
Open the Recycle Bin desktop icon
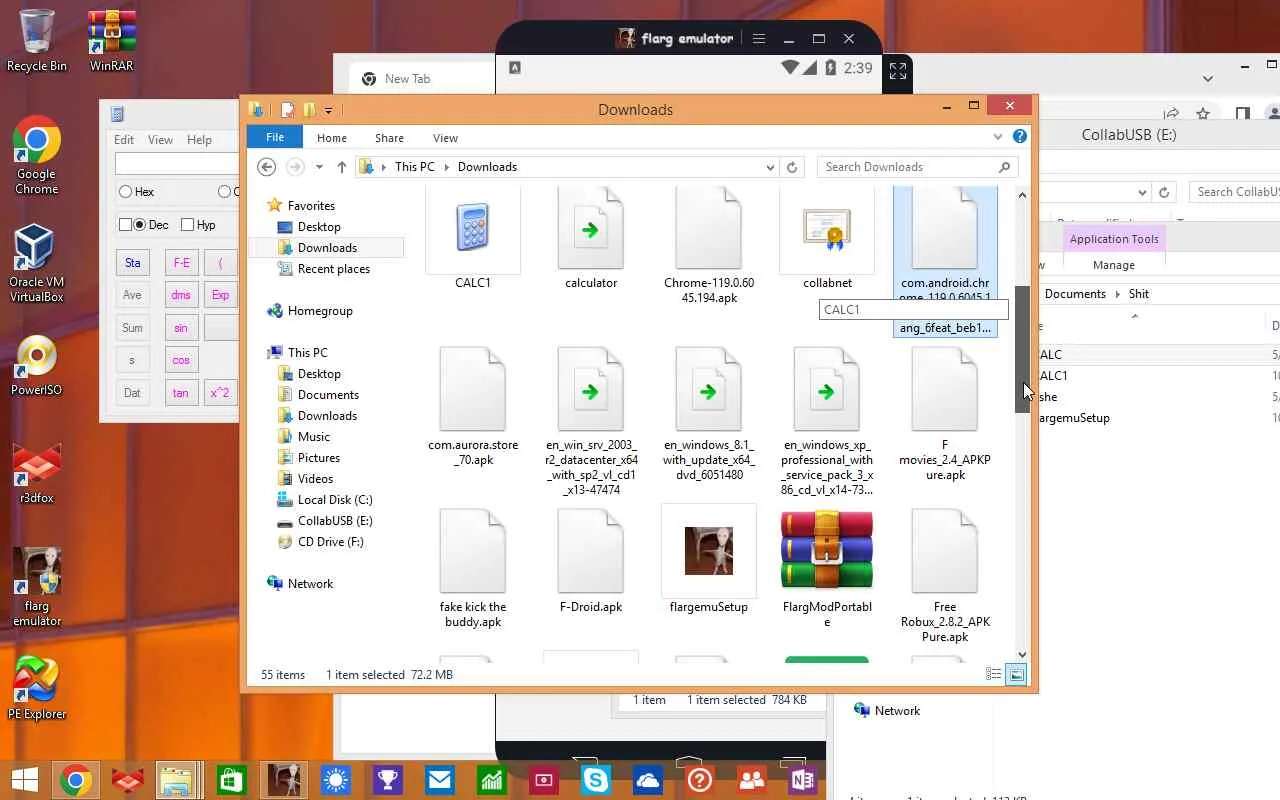coord(37,40)
